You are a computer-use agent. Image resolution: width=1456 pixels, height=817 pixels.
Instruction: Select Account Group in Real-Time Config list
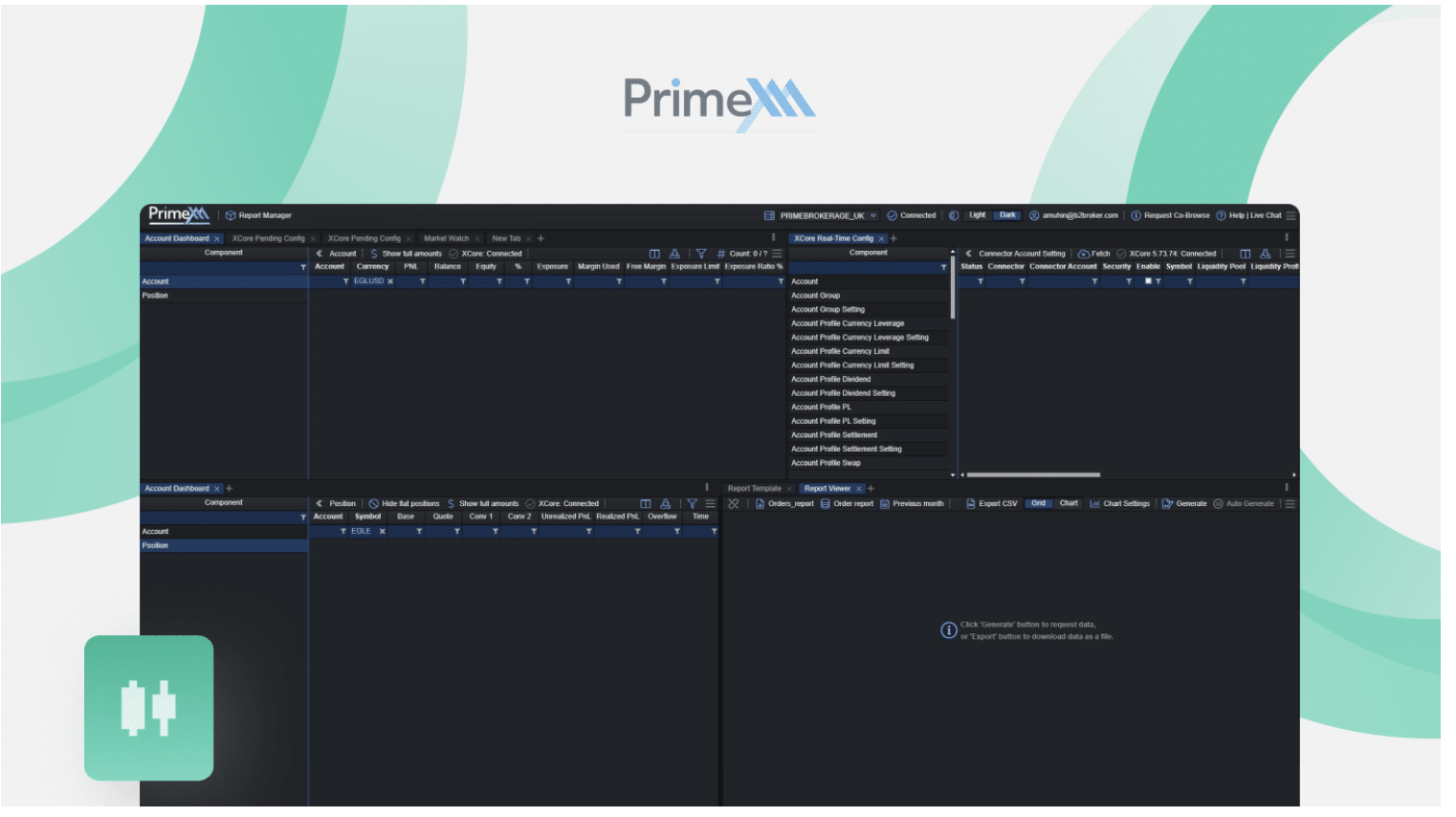[x=869, y=296]
